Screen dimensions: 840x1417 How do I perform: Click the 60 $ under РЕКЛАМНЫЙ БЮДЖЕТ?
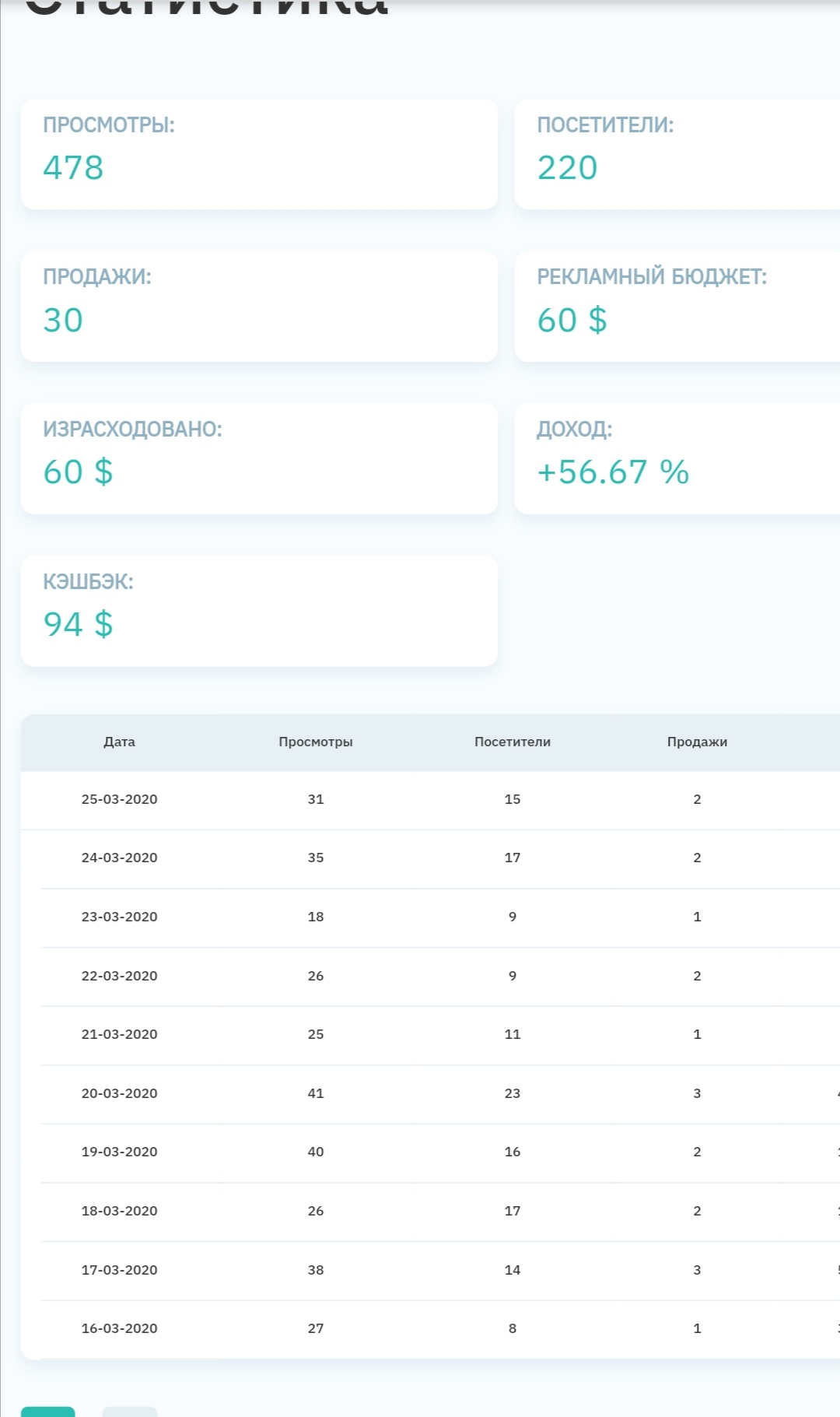pos(572,320)
